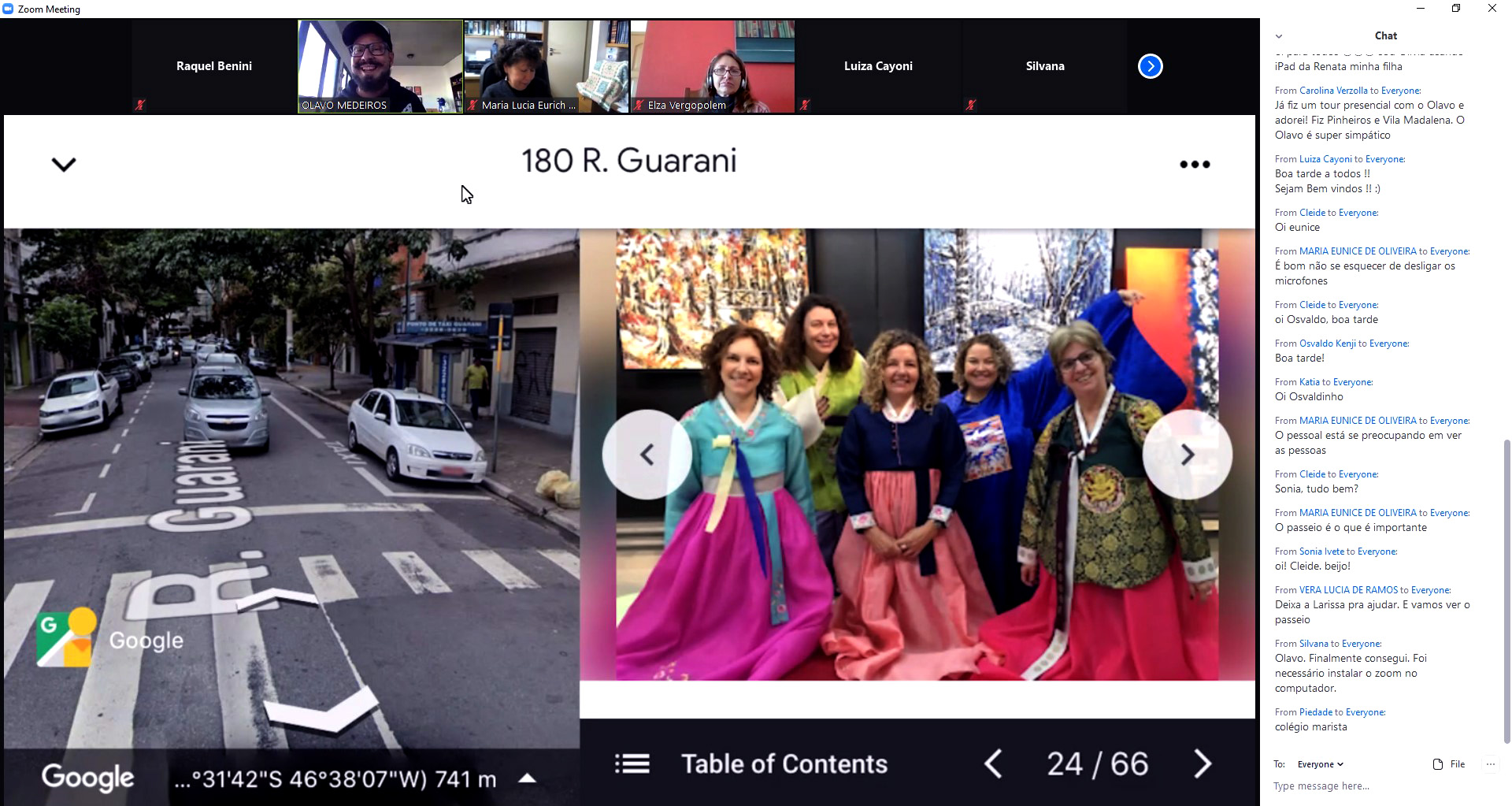
Task: Collapse the 180 R. Guarani panel chevron
Action: tap(64, 165)
